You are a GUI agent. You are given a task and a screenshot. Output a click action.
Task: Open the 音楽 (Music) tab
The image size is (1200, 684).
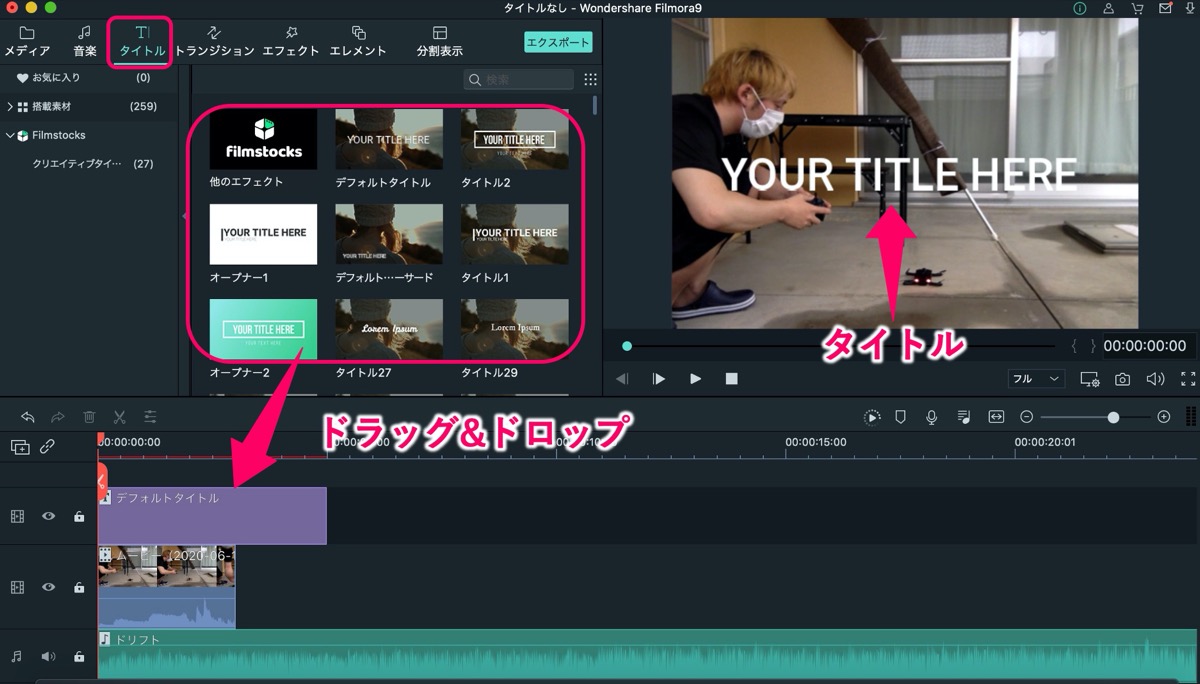(85, 41)
